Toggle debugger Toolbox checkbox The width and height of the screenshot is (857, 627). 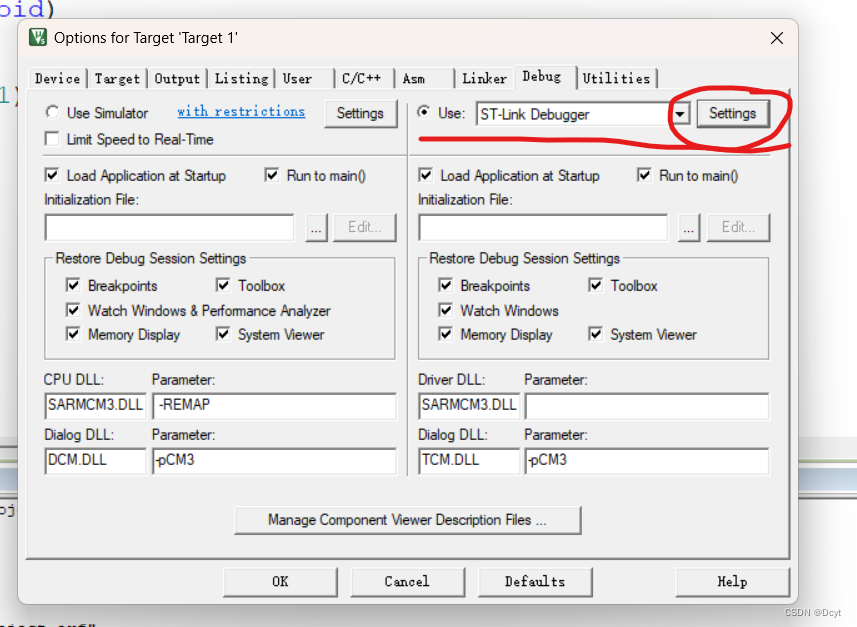[x=595, y=285]
